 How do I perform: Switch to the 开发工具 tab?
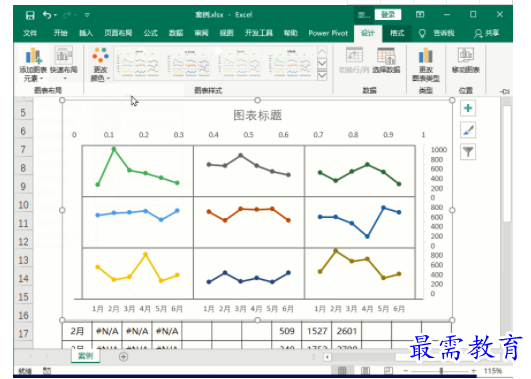[x=259, y=33]
